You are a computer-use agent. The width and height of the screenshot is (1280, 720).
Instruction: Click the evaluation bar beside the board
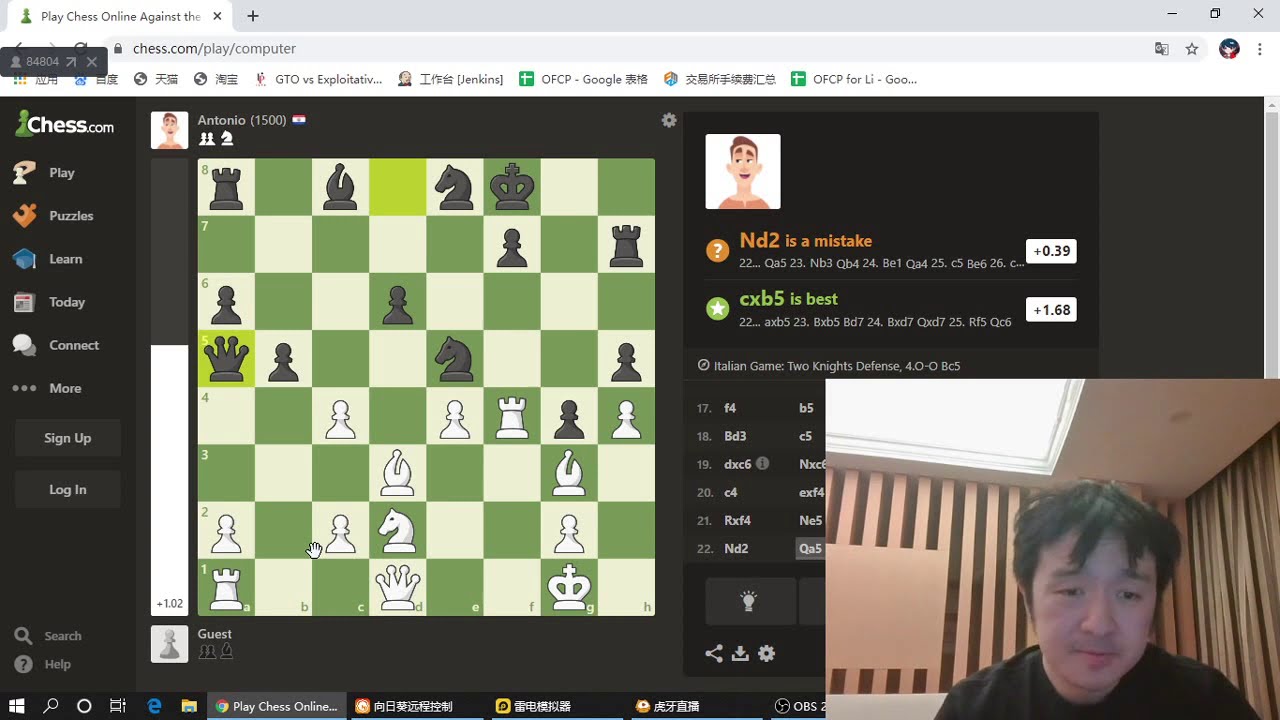coord(169,387)
